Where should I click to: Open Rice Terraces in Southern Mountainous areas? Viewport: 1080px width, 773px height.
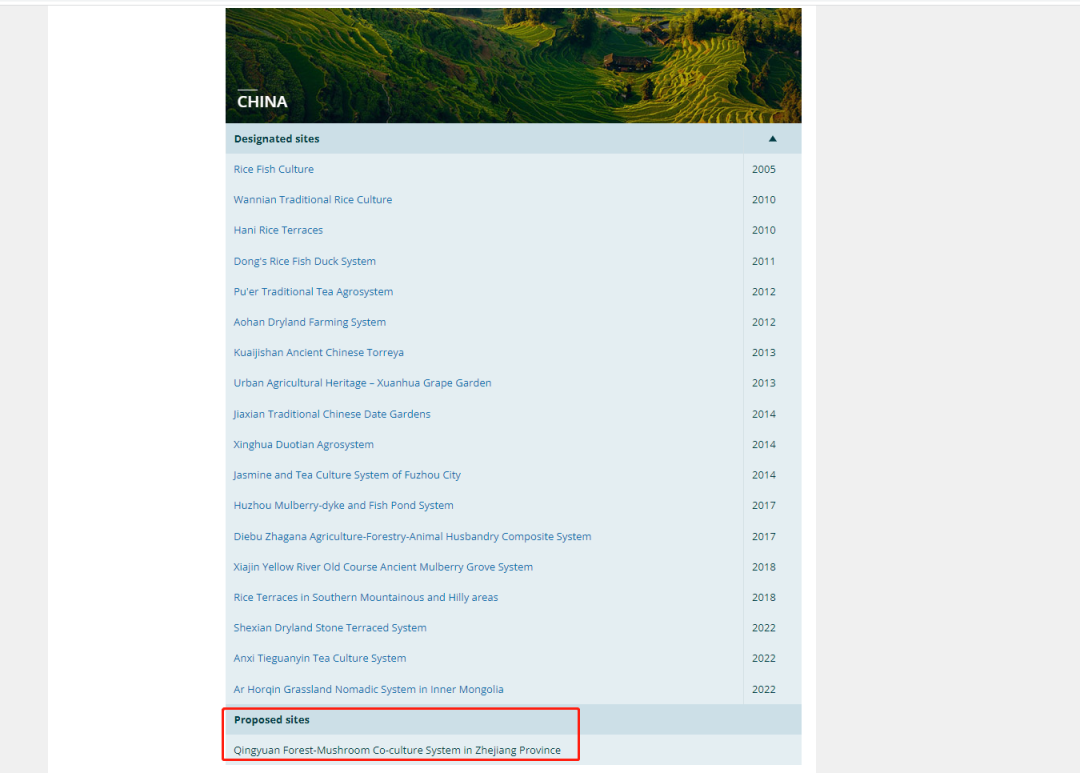[365, 597]
